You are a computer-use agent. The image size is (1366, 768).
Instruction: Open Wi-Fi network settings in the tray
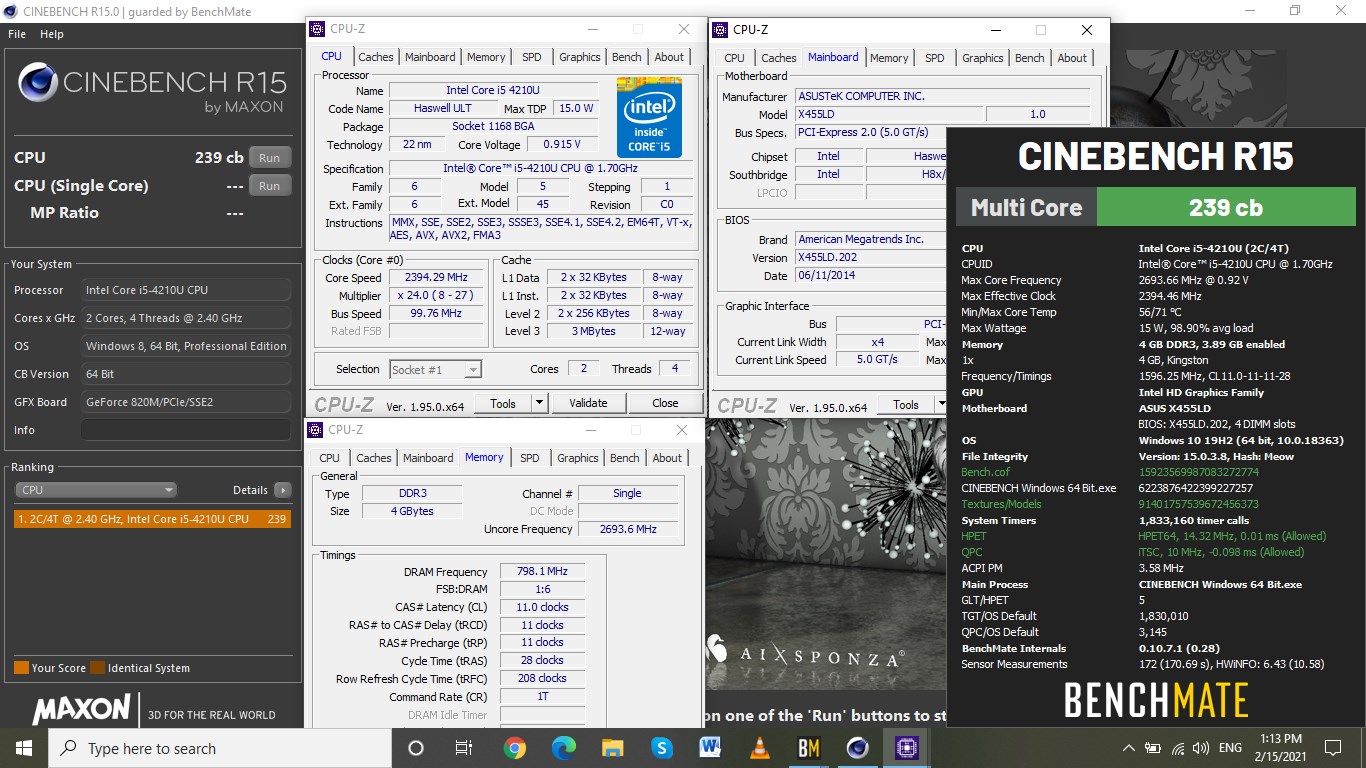pyautogui.click(x=1177, y=748)
